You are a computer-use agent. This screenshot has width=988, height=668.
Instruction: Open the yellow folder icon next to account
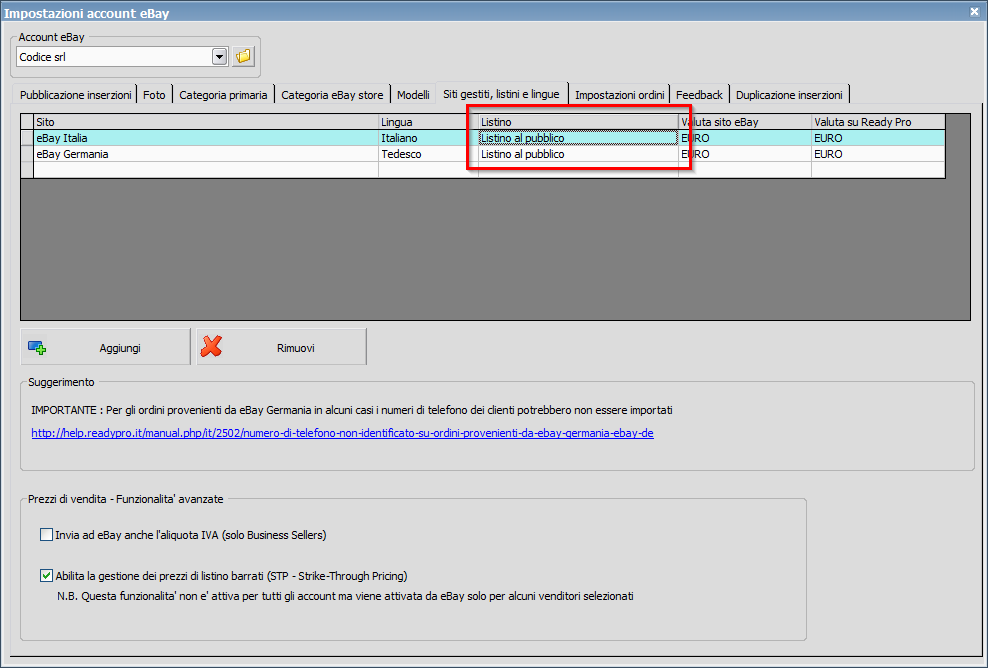[x=243, y=57]
